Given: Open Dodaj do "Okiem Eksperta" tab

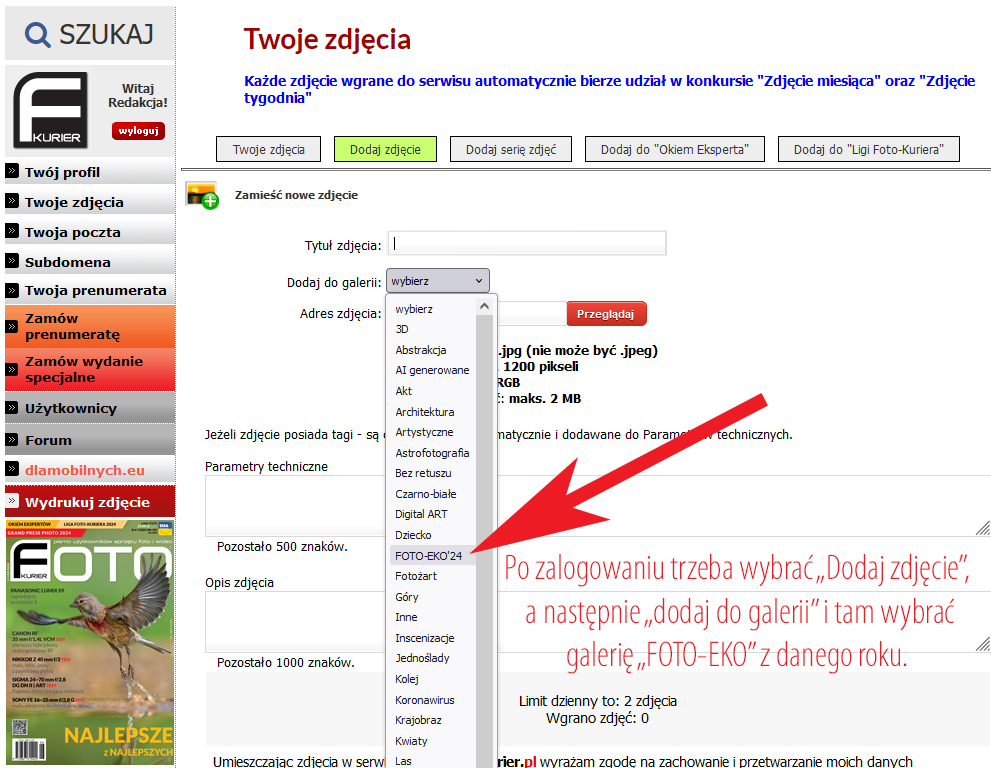Looking at the screenshot, I should pyautogui.click(x=675, y=150).
